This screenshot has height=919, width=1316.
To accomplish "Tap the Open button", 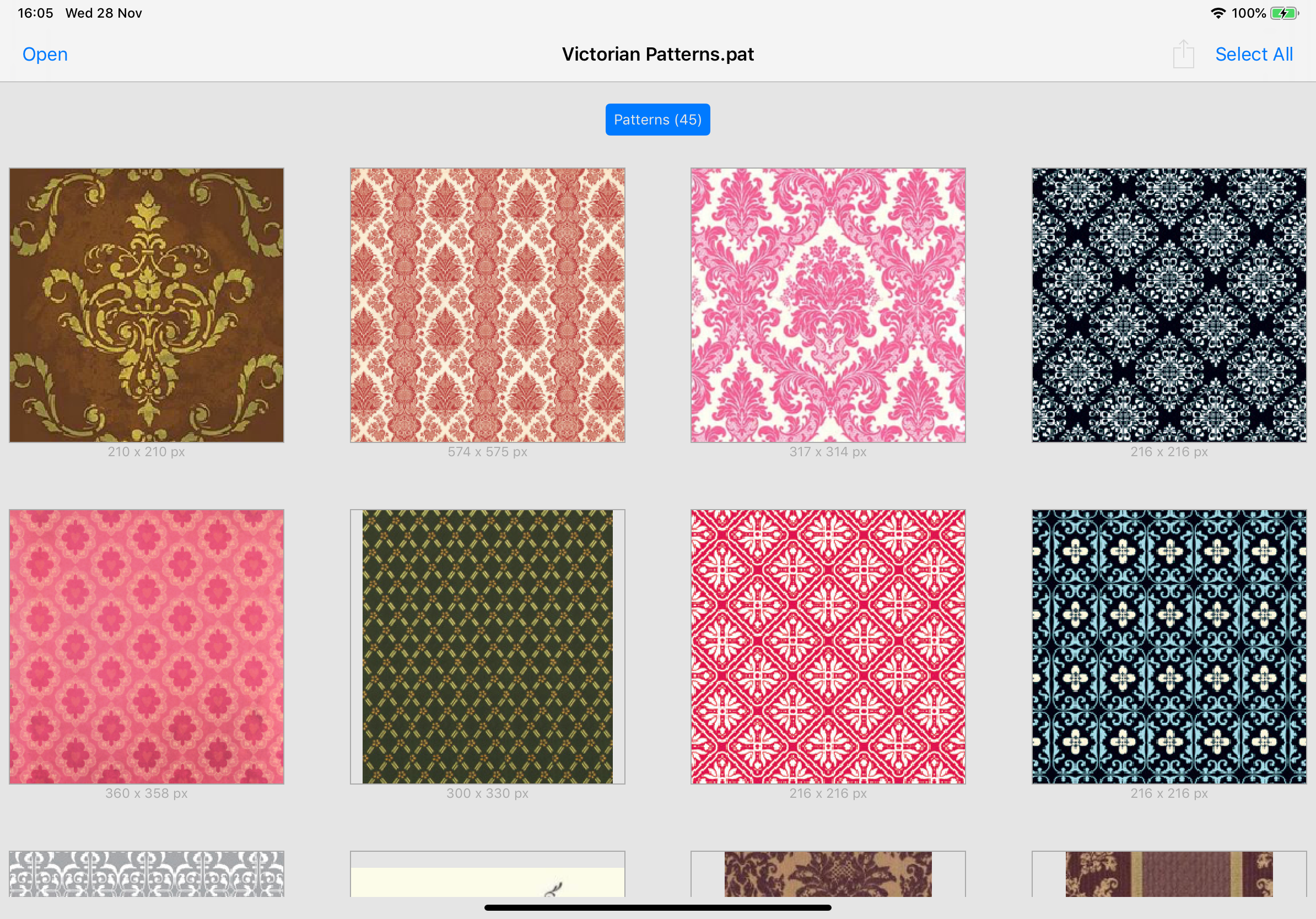I will pos(45,55).
